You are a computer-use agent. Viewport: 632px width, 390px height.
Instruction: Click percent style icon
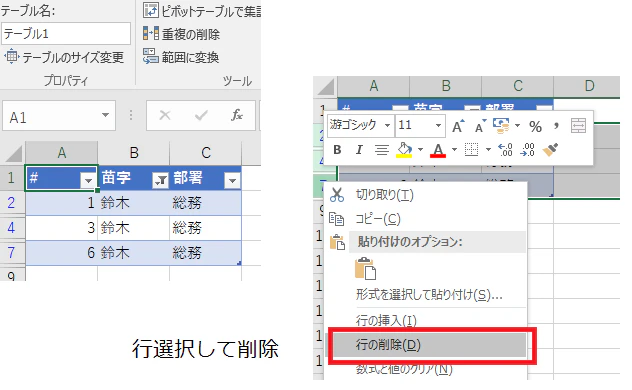pyautogui.click(x=535, y=127)
